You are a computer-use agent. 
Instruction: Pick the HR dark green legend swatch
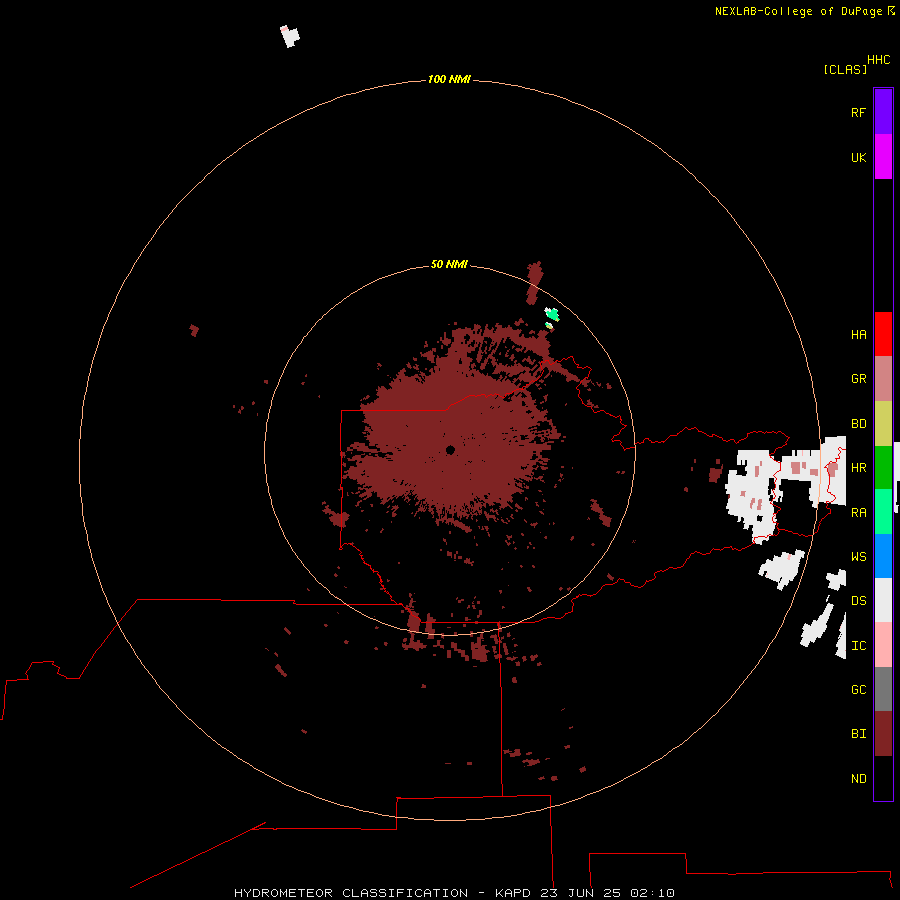click(x=883, y=468)
